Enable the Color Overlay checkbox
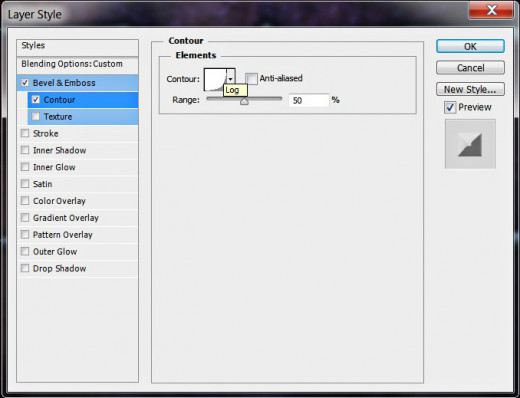Viewport: 520px width, 398px height. (25, 201)
